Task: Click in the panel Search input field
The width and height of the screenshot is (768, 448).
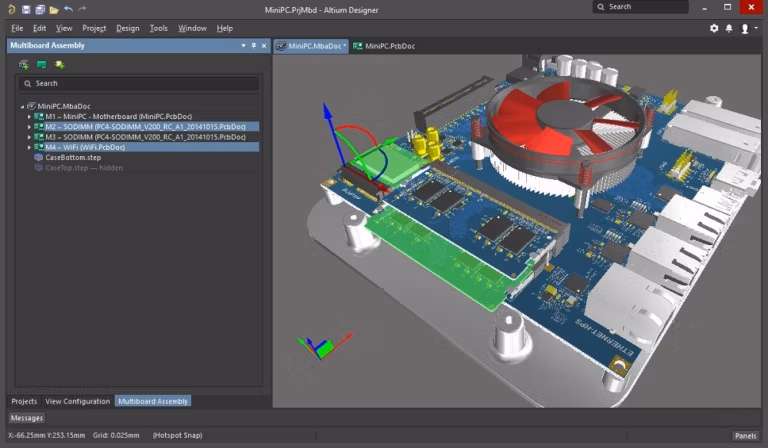Action: coord(139,84)
